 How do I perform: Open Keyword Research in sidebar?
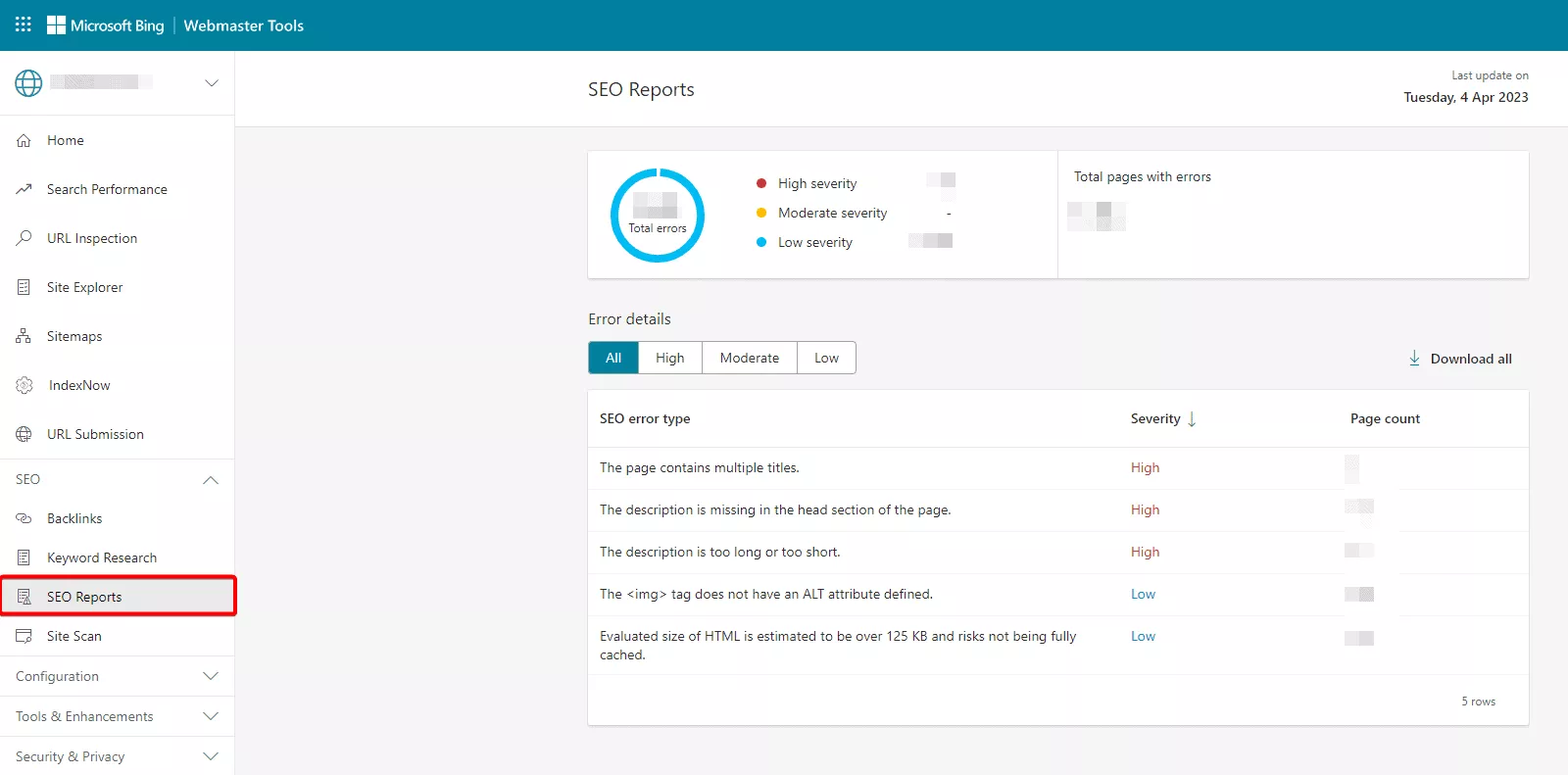point(102,557)
